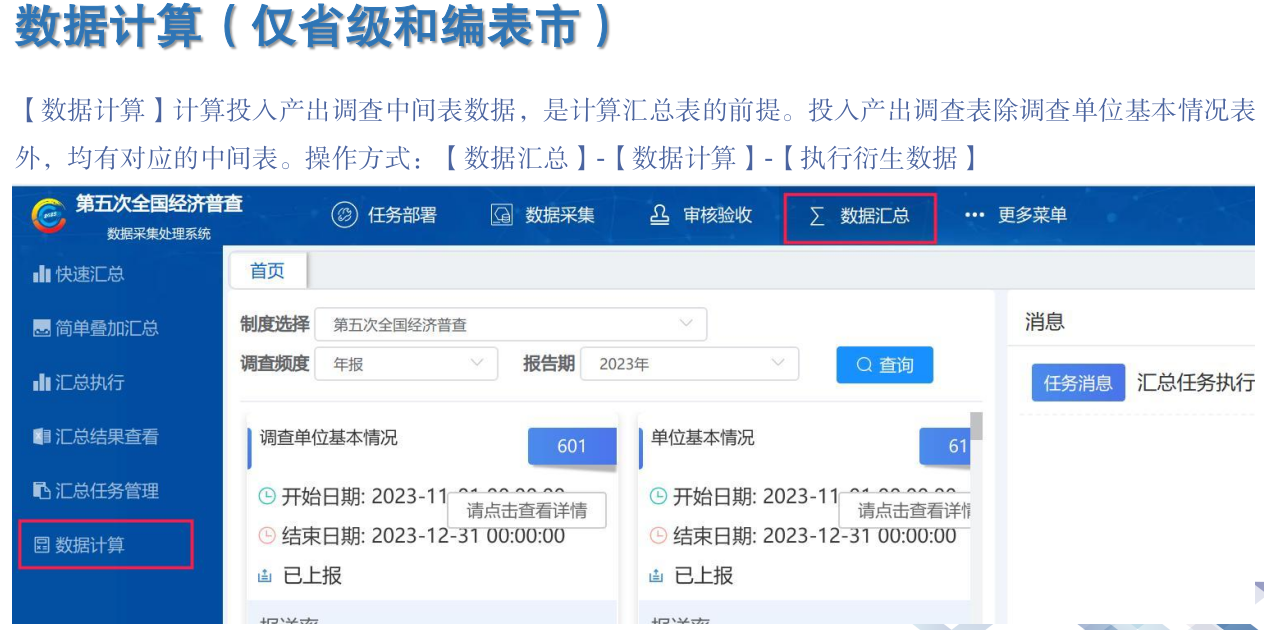This screenshot has height=630, width=1264.
Task: Click the 查询 button
Action: (x=884, y=365)
